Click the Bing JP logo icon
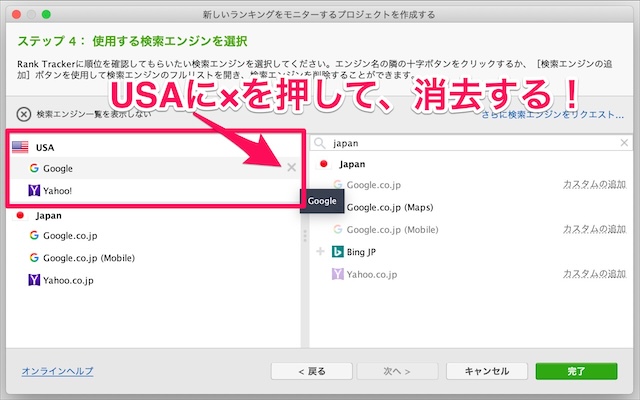This screenshot has height=400, width=640. pos(338,251)
